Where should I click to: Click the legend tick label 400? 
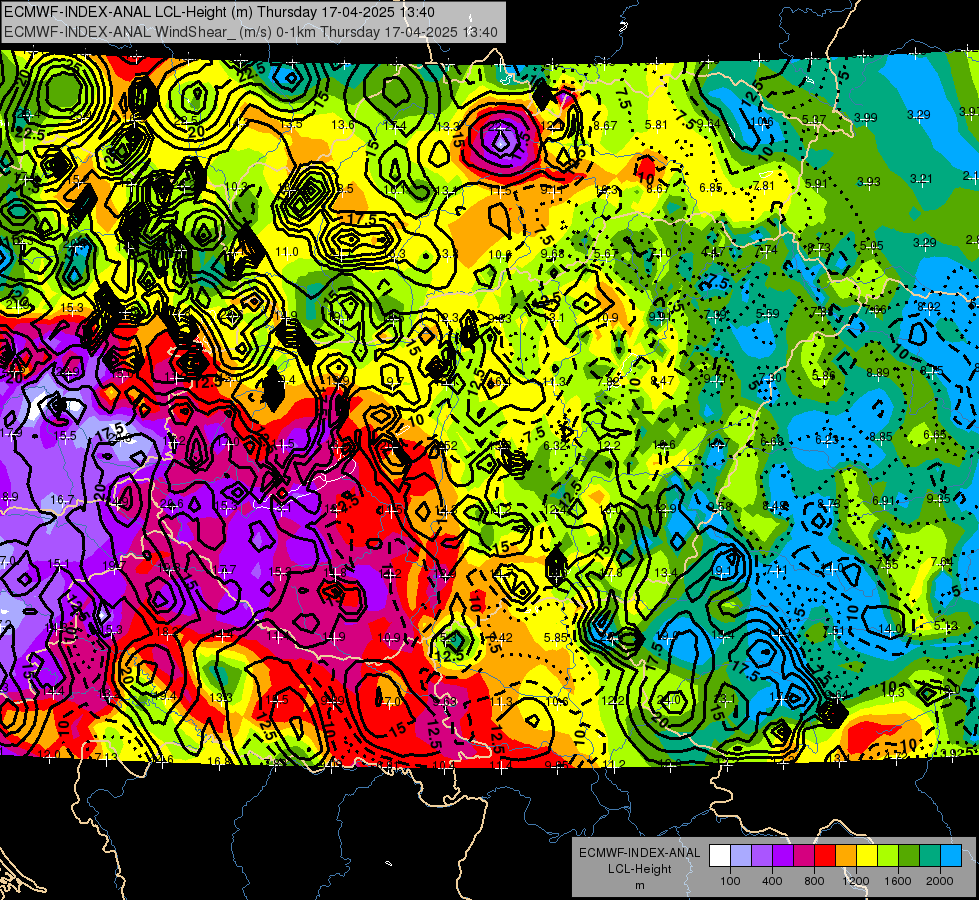(772, 881)
